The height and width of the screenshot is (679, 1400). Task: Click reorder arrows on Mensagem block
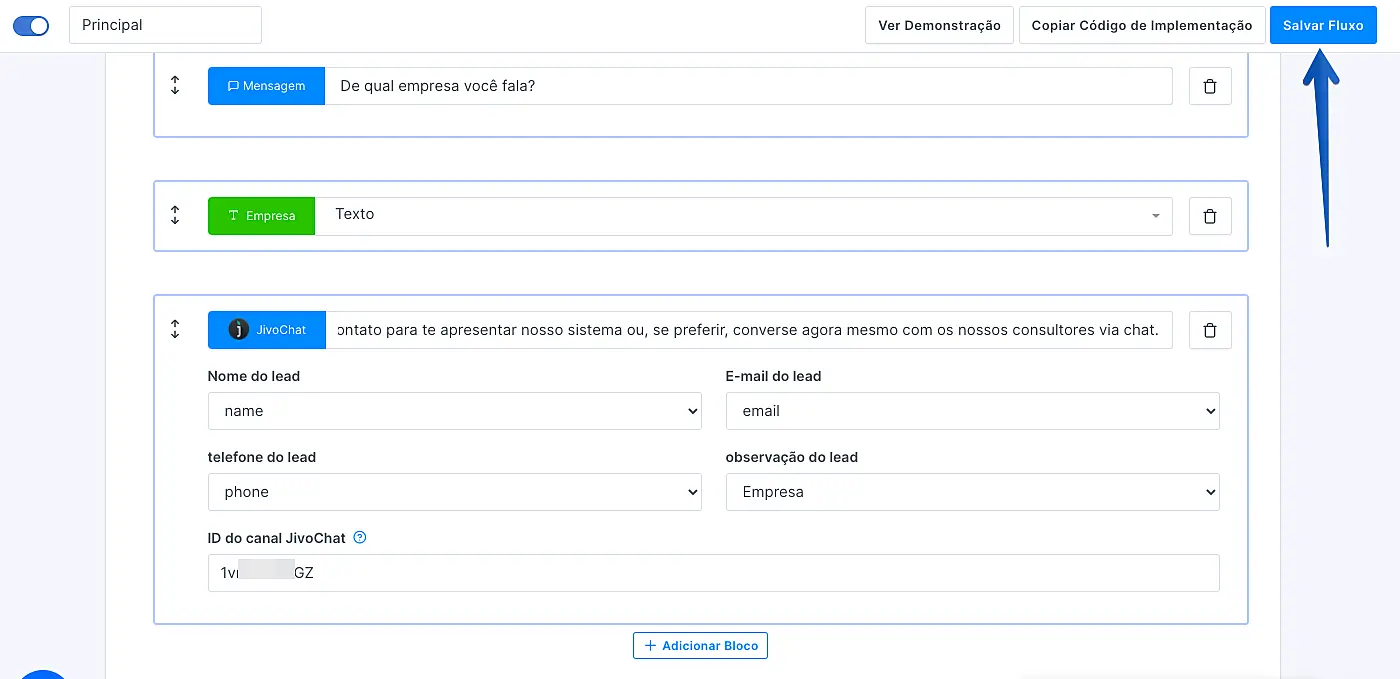(x=175, y=86)
